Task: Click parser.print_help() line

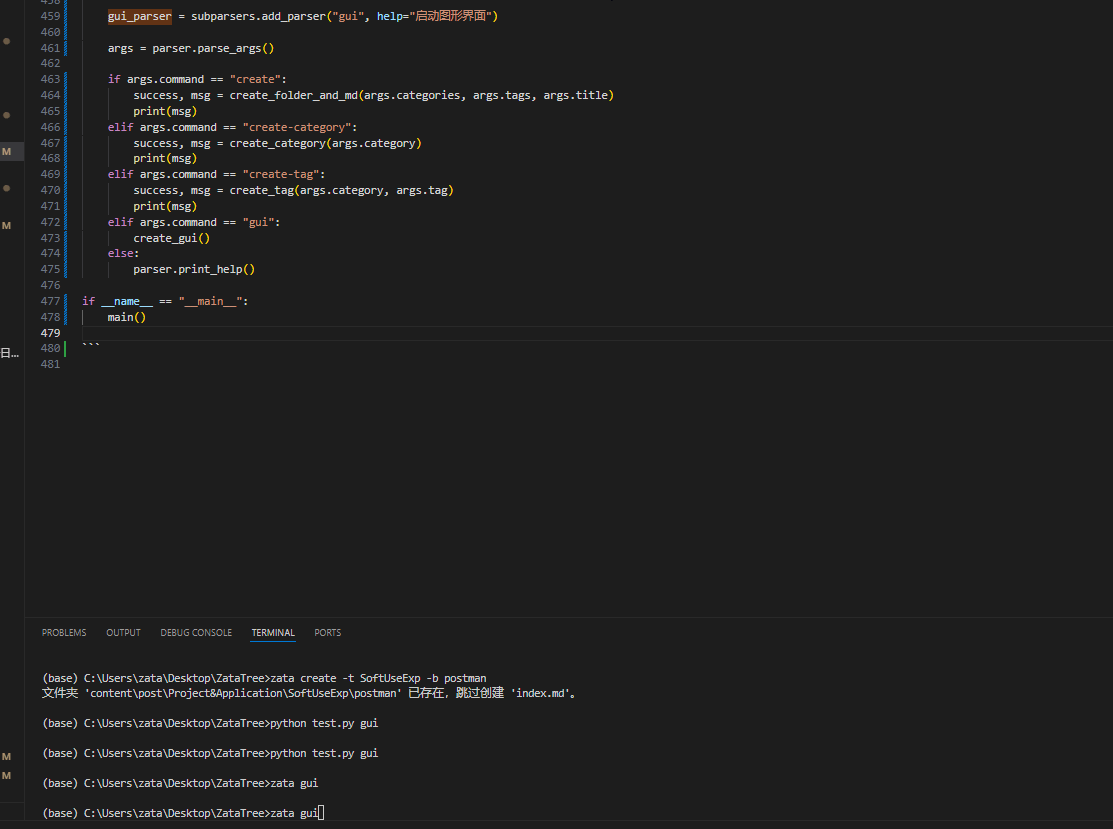Action: (194, 270)
